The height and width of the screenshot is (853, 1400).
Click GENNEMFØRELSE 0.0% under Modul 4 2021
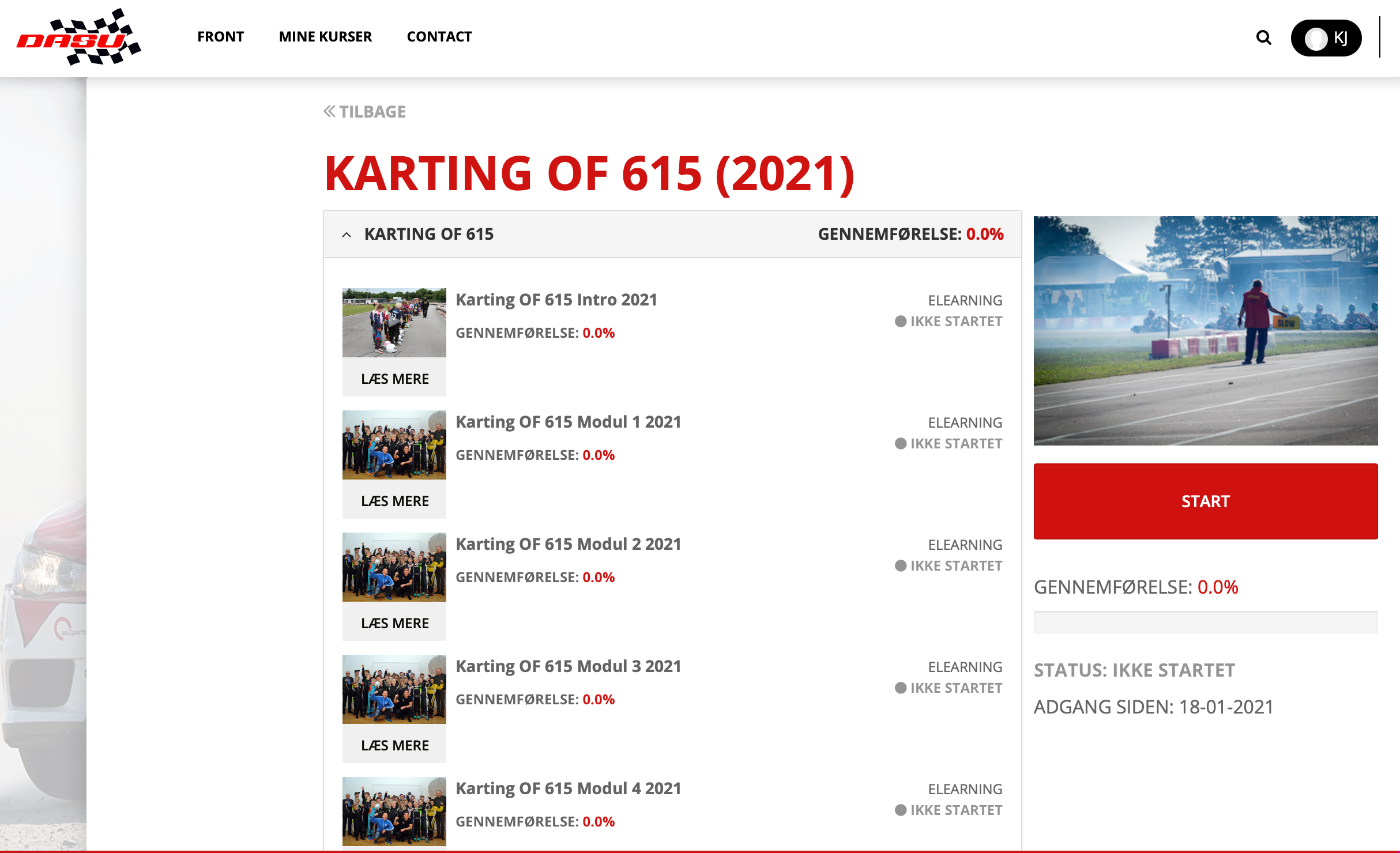coord(535,822)
